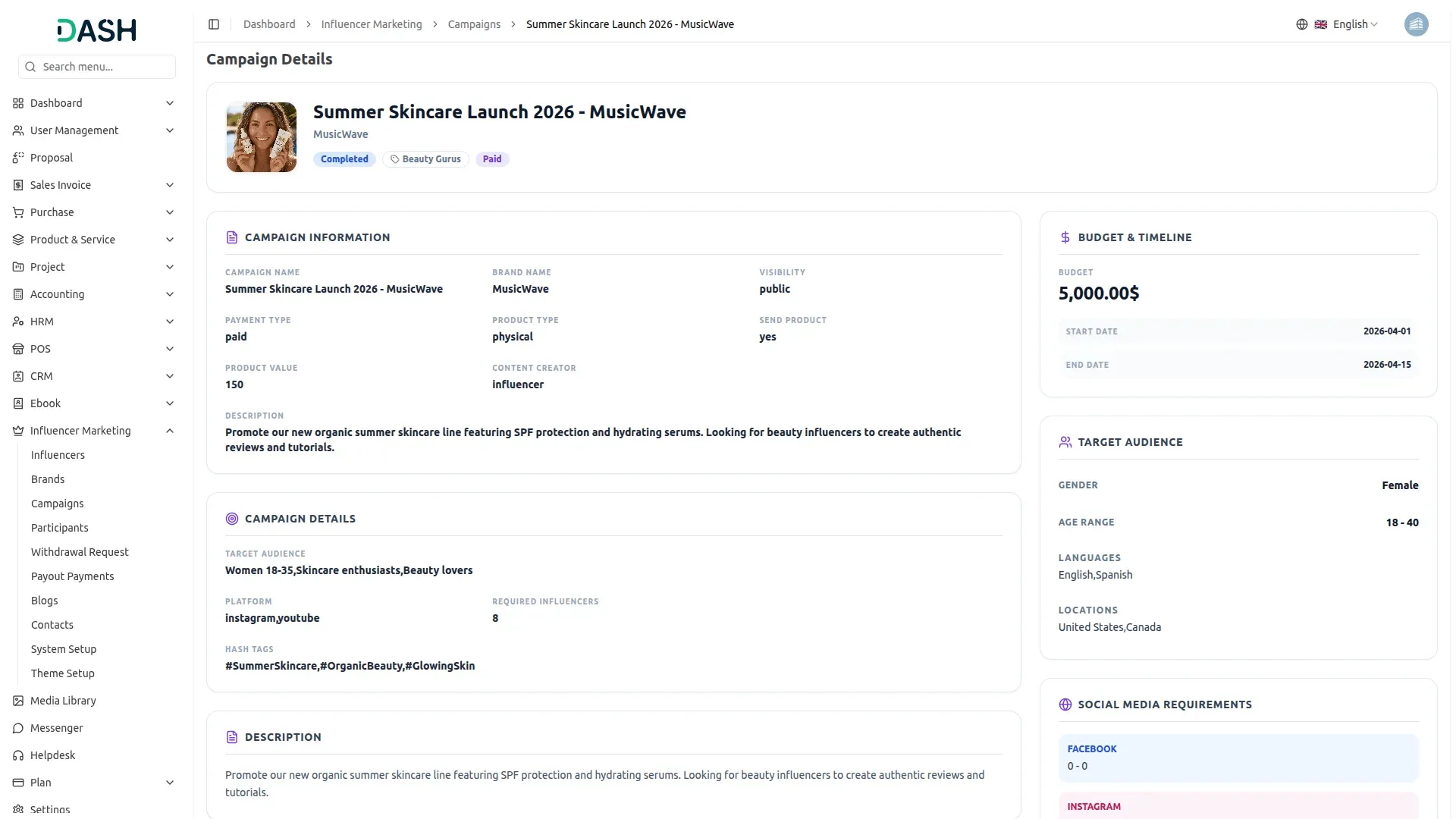Image resolution: width=1456 pixels, height=819 pixels.
Task: Click the Dashboard breadcrumb link
Action: click(x=269, y=24)
